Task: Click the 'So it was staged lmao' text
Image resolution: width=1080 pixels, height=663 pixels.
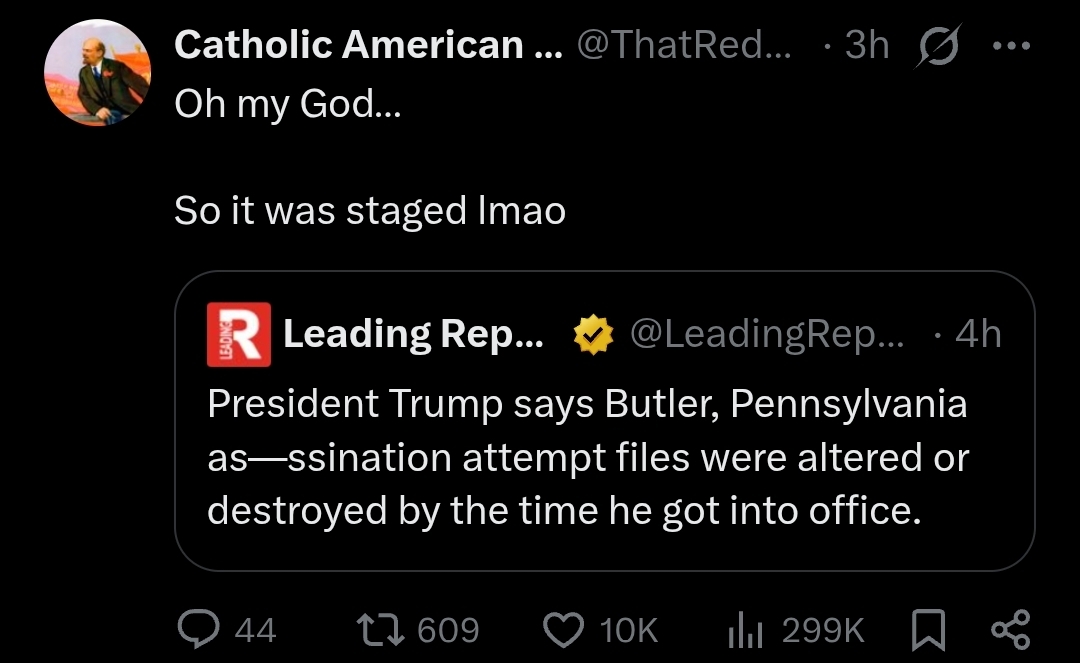Action: click(x=370, y=211)
